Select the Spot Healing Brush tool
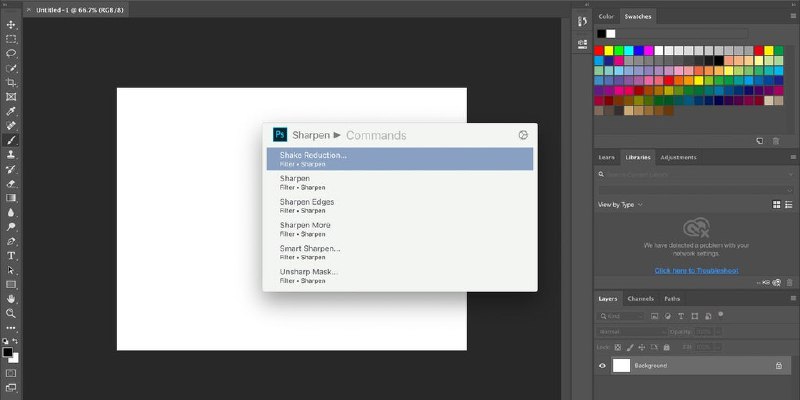This screenshot has height=400, width=800. [x=11, y=126]
